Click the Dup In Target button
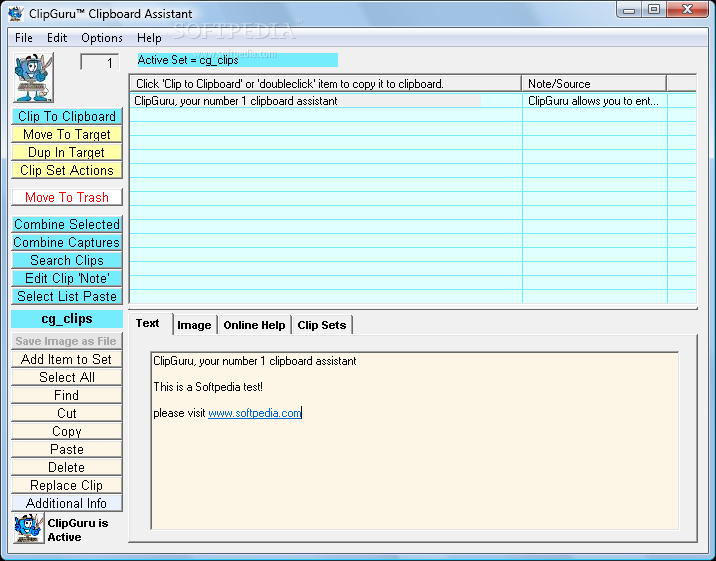 (67, 152)
